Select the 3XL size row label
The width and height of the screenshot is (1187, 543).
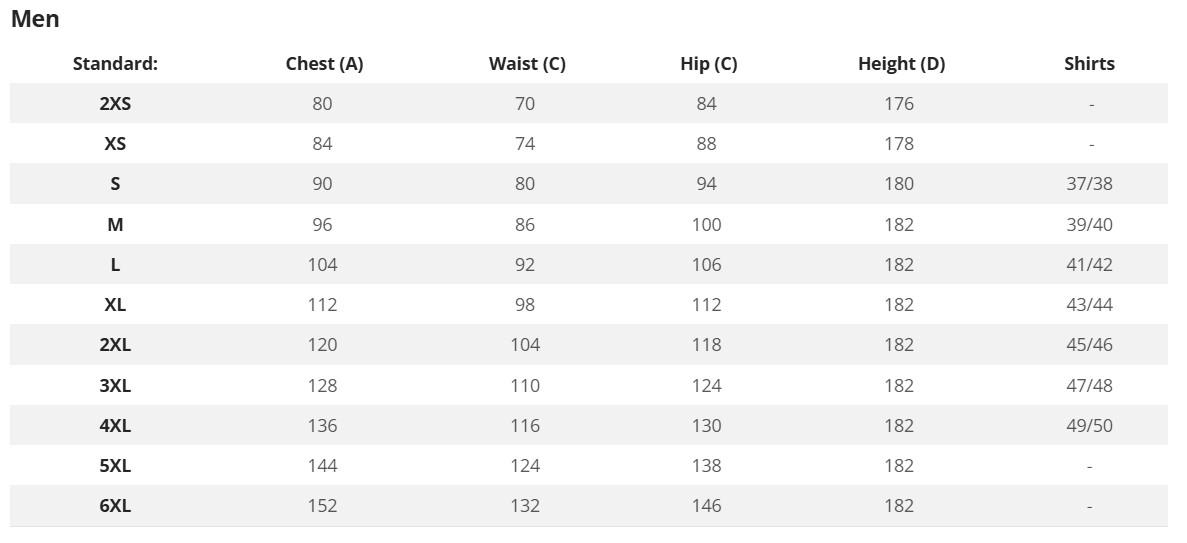click(115, 385)
